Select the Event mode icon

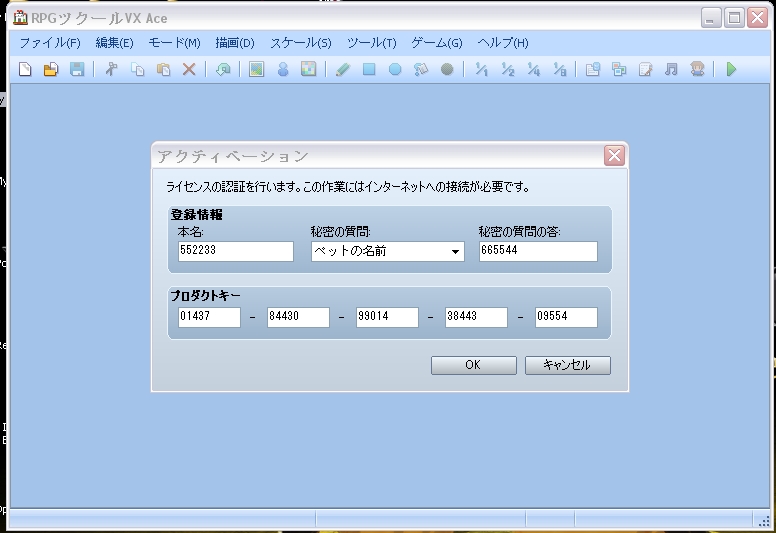click(283, 69)
